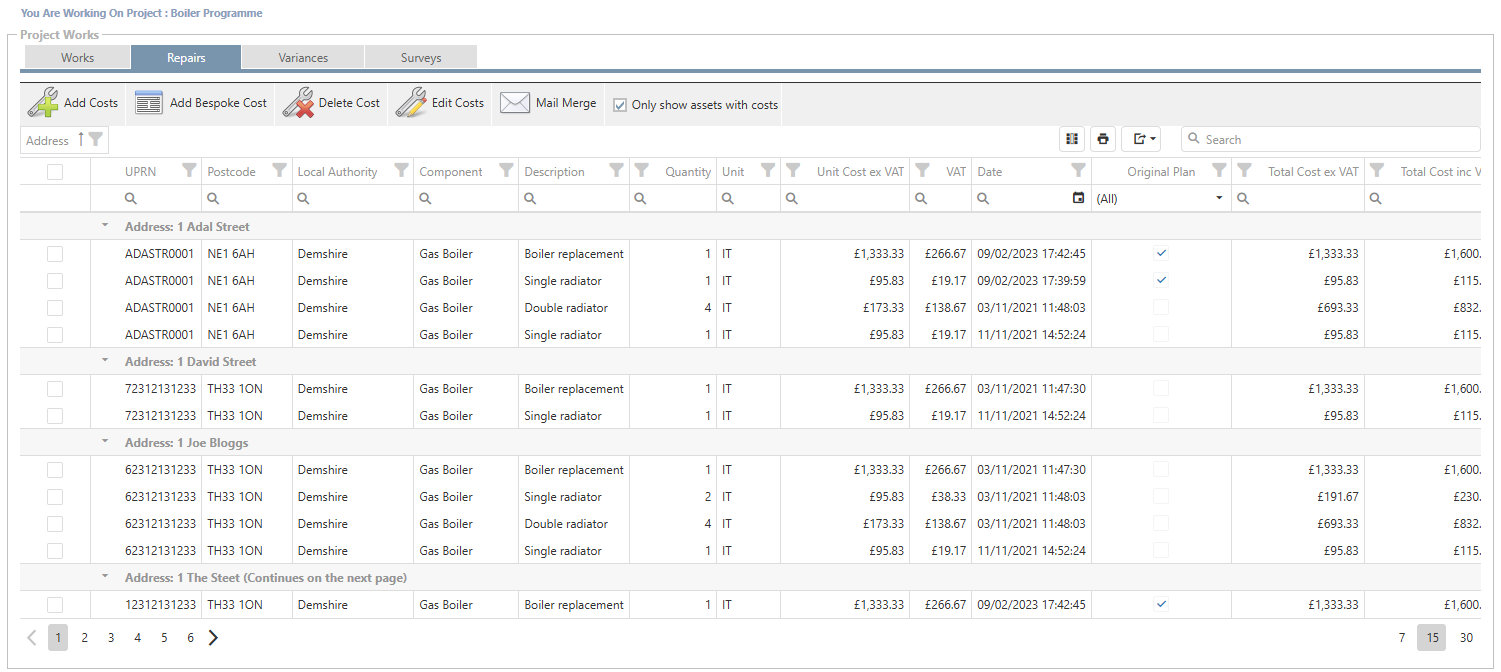Viewport: 1501px width, 672px height.
Task: Go to page 3 of results
Action: [111, 638]
